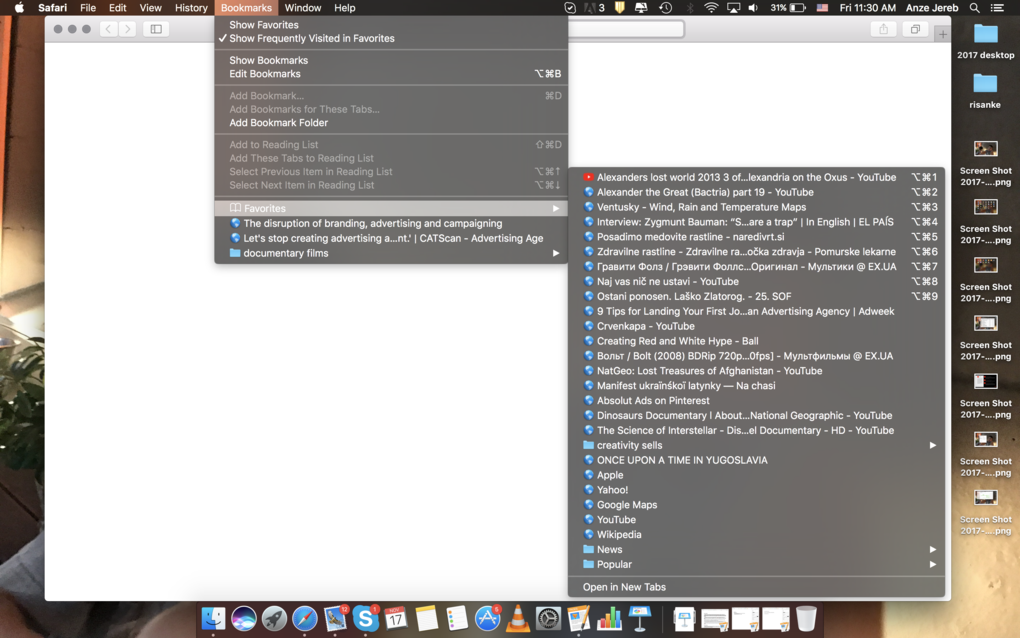This screenshot has width=1020, height=638.
Task: Open System Preferences gear in Dock
Action: coord(548,618)
